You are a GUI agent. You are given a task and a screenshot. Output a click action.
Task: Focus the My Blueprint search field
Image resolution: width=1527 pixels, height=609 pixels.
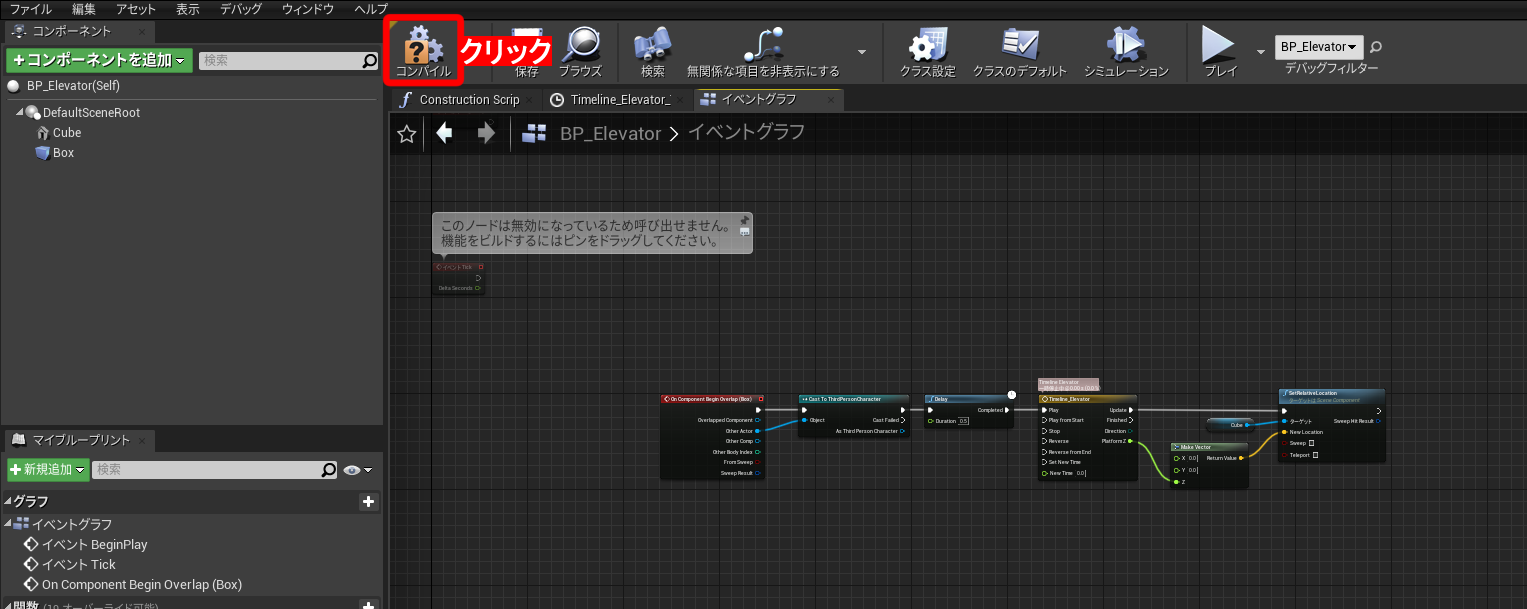coord(215,470)
